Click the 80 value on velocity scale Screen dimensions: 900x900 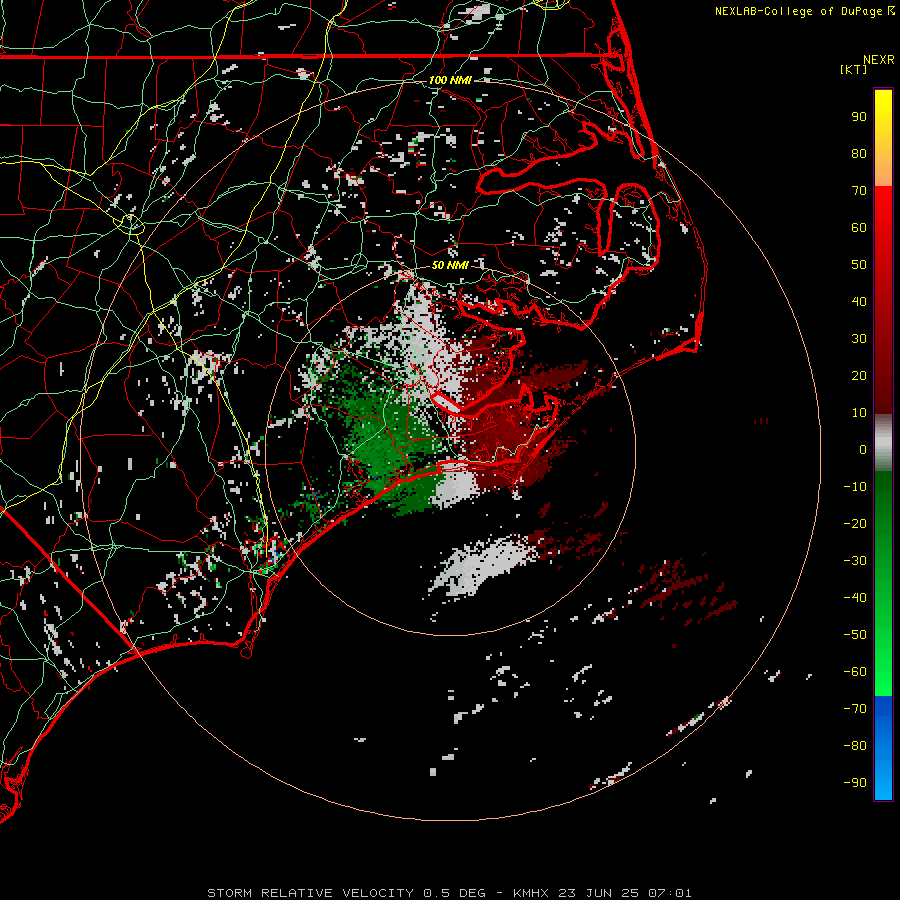point(859,153)
